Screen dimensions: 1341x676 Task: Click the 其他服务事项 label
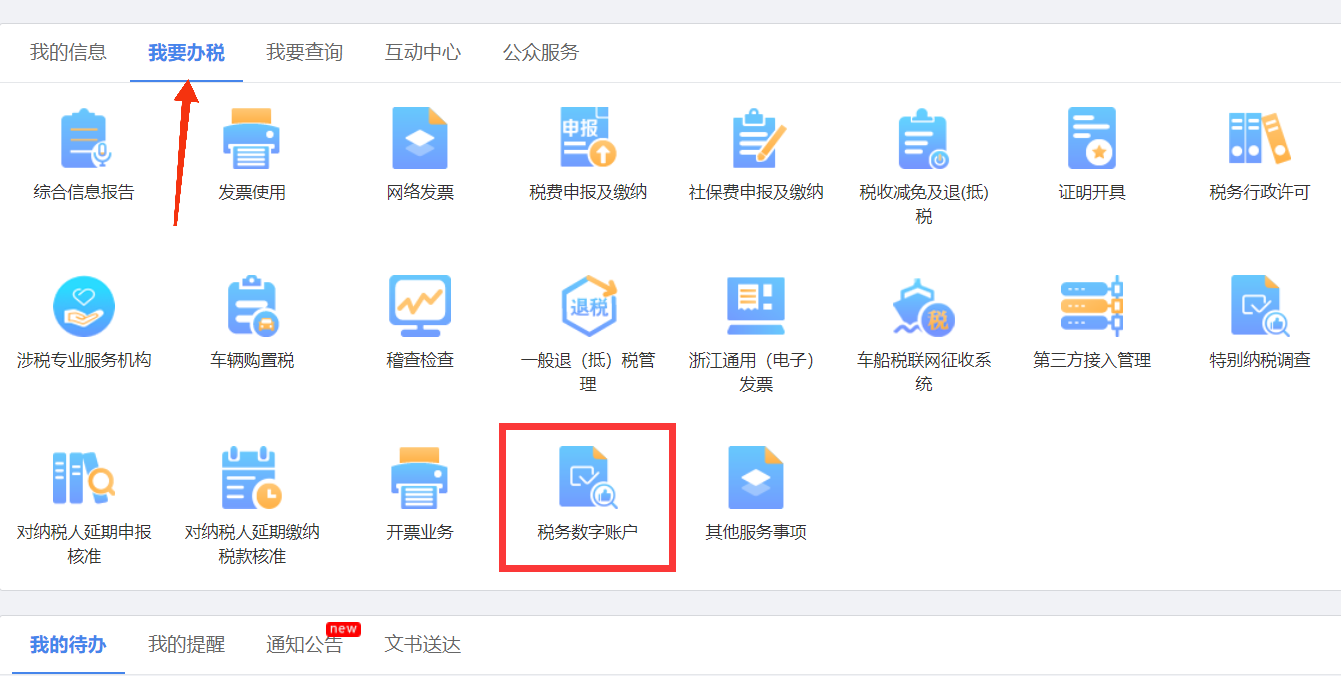click(x=757, y=532)
